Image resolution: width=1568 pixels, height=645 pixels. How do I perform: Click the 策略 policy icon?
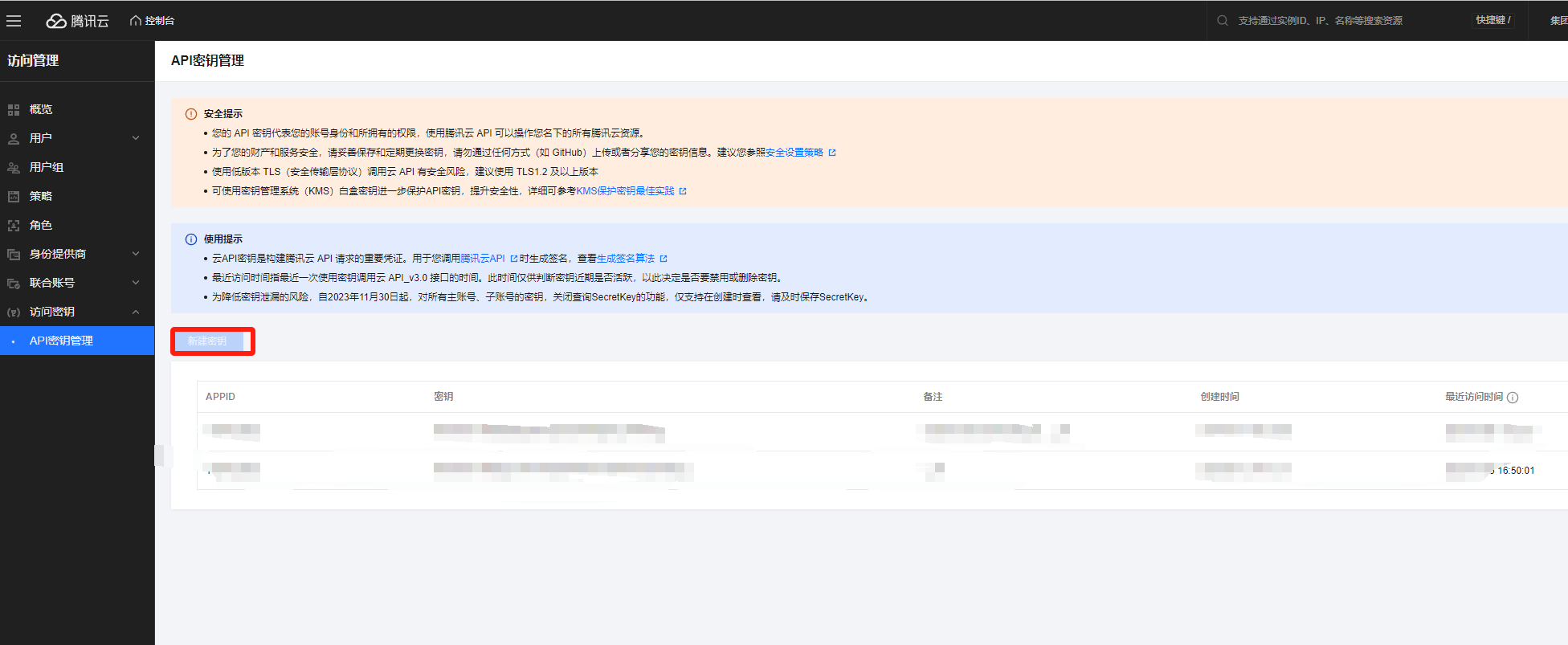click(x=14, y=196)
